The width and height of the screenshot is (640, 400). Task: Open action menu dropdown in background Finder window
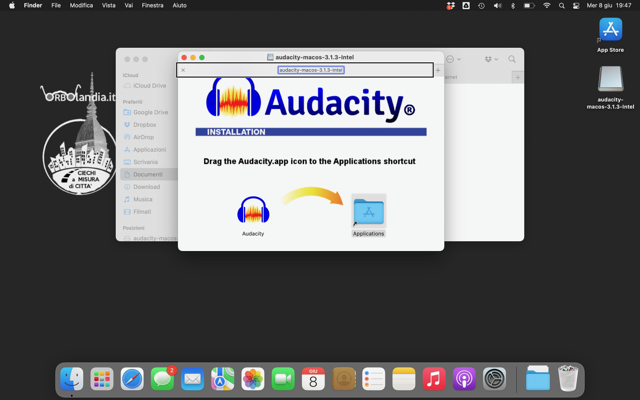453,59
